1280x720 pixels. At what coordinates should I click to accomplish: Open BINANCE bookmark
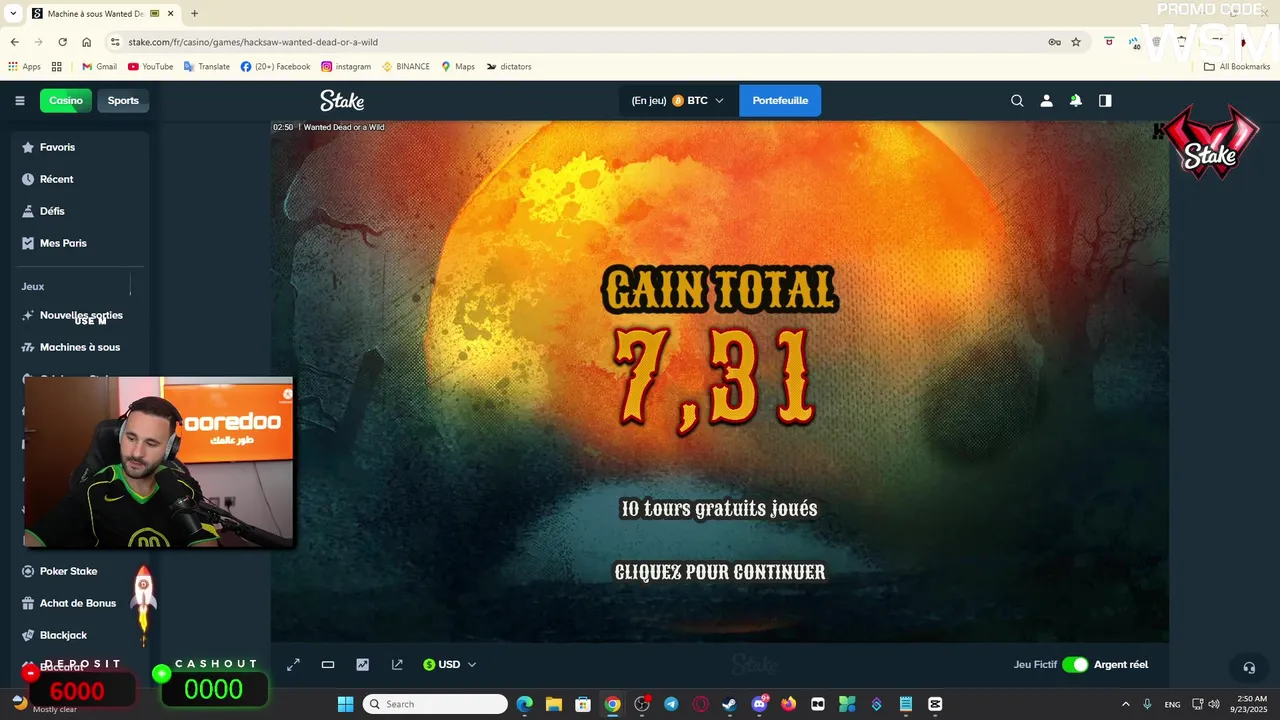[405, 67]
